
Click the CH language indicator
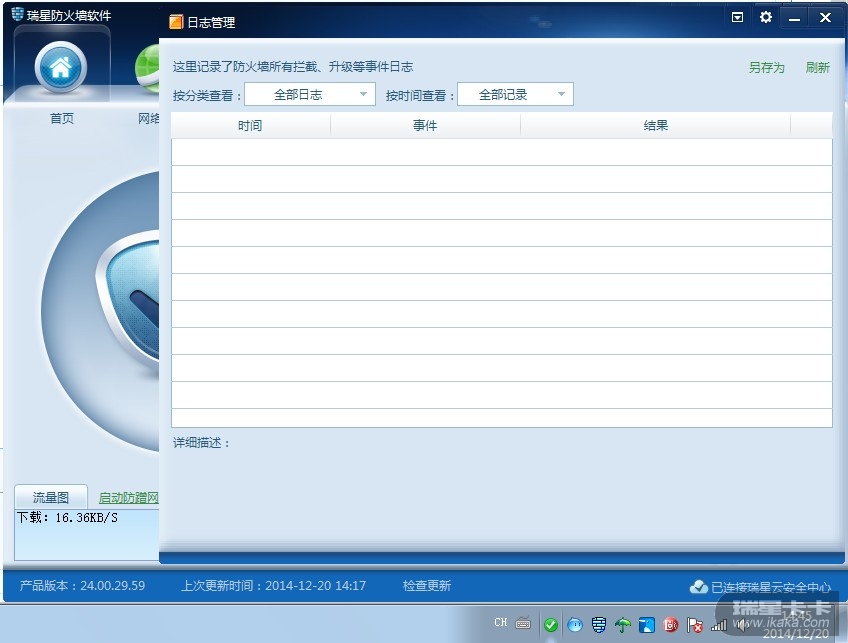tap(501, 622)
